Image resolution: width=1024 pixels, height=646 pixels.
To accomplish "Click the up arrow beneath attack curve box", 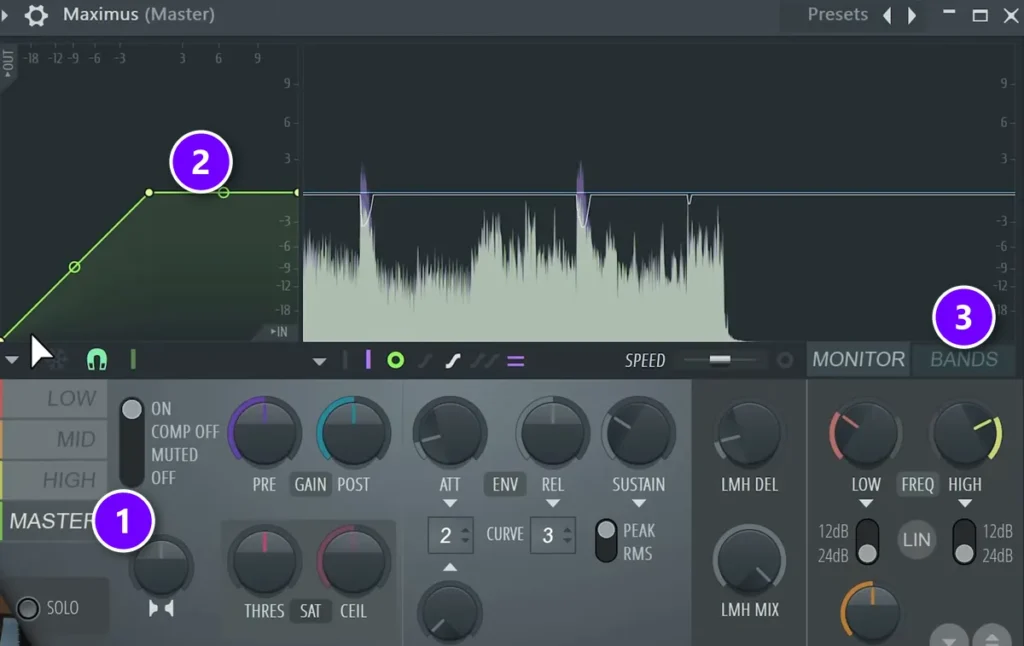I will 450,567.
